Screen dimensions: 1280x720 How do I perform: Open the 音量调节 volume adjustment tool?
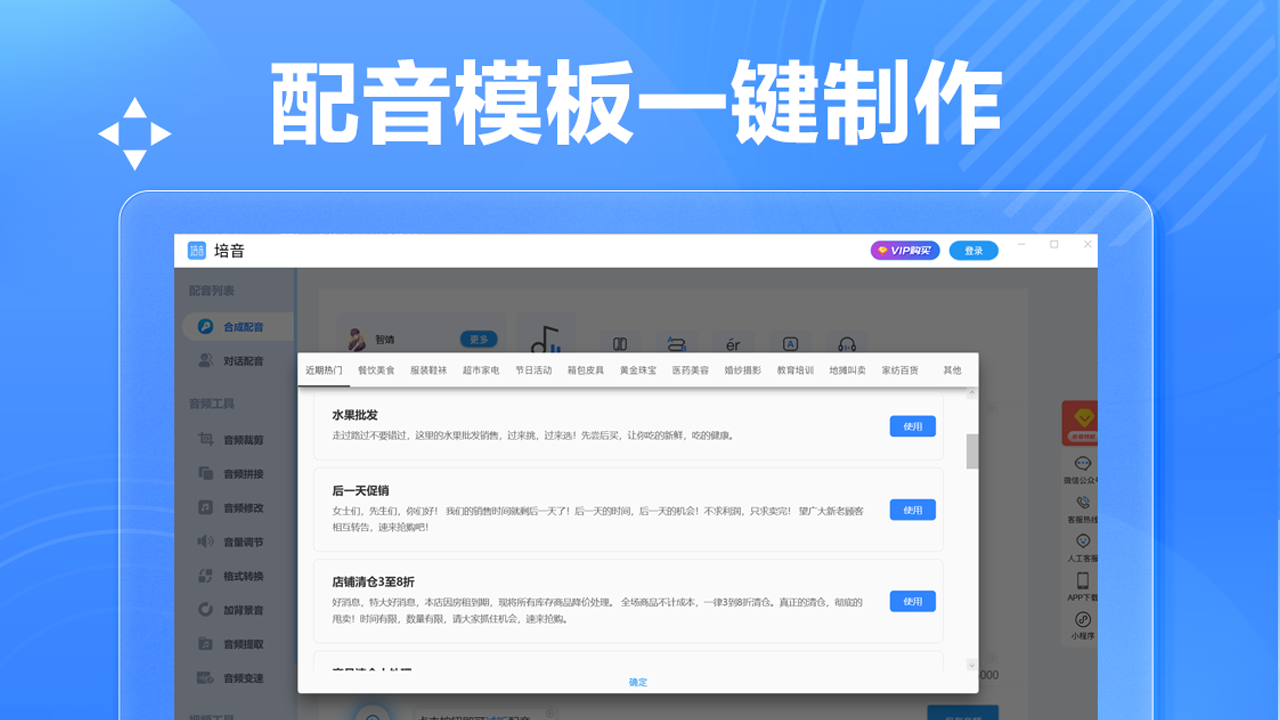click(243, 543)
